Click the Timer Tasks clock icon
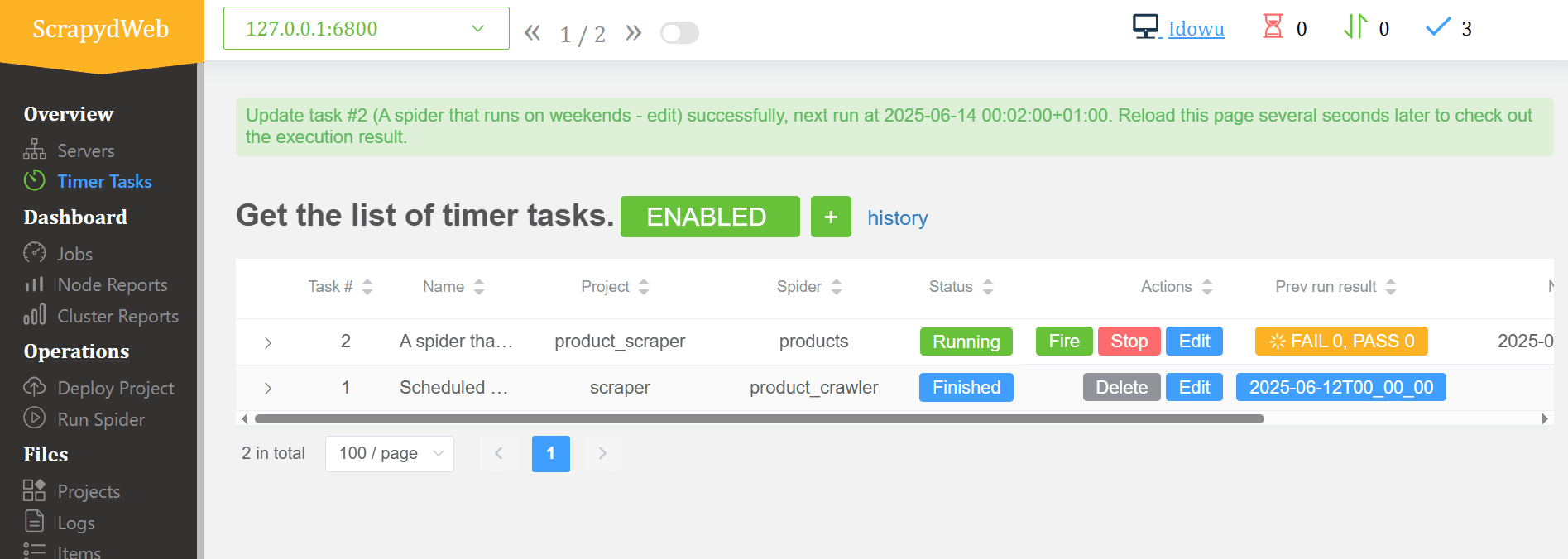Image resolution: width=1568 pixels, height=559 pixels. tap(35, 180)
